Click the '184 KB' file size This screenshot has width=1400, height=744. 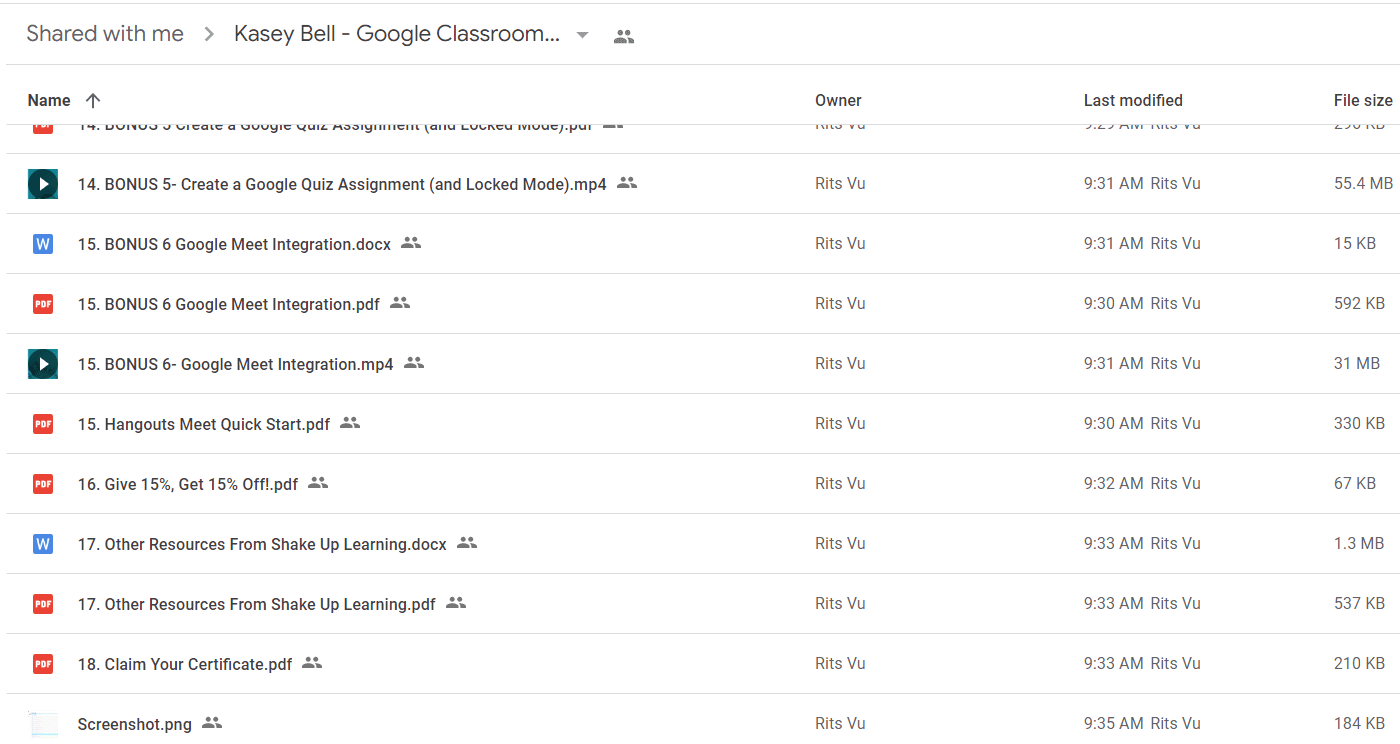[x=1359, y=724]
